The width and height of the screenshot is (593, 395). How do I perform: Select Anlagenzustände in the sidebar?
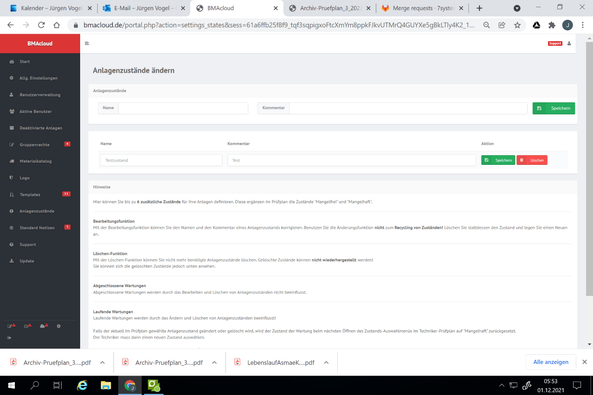point(37,211)
